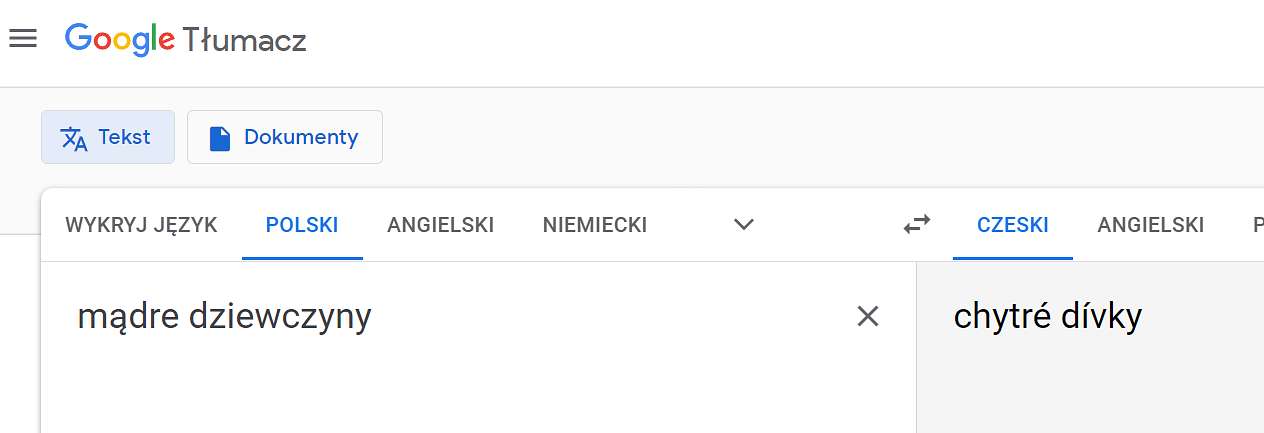Clear the source text with the X
This screenshot has width=1264, height=433.
coord(868,317)
